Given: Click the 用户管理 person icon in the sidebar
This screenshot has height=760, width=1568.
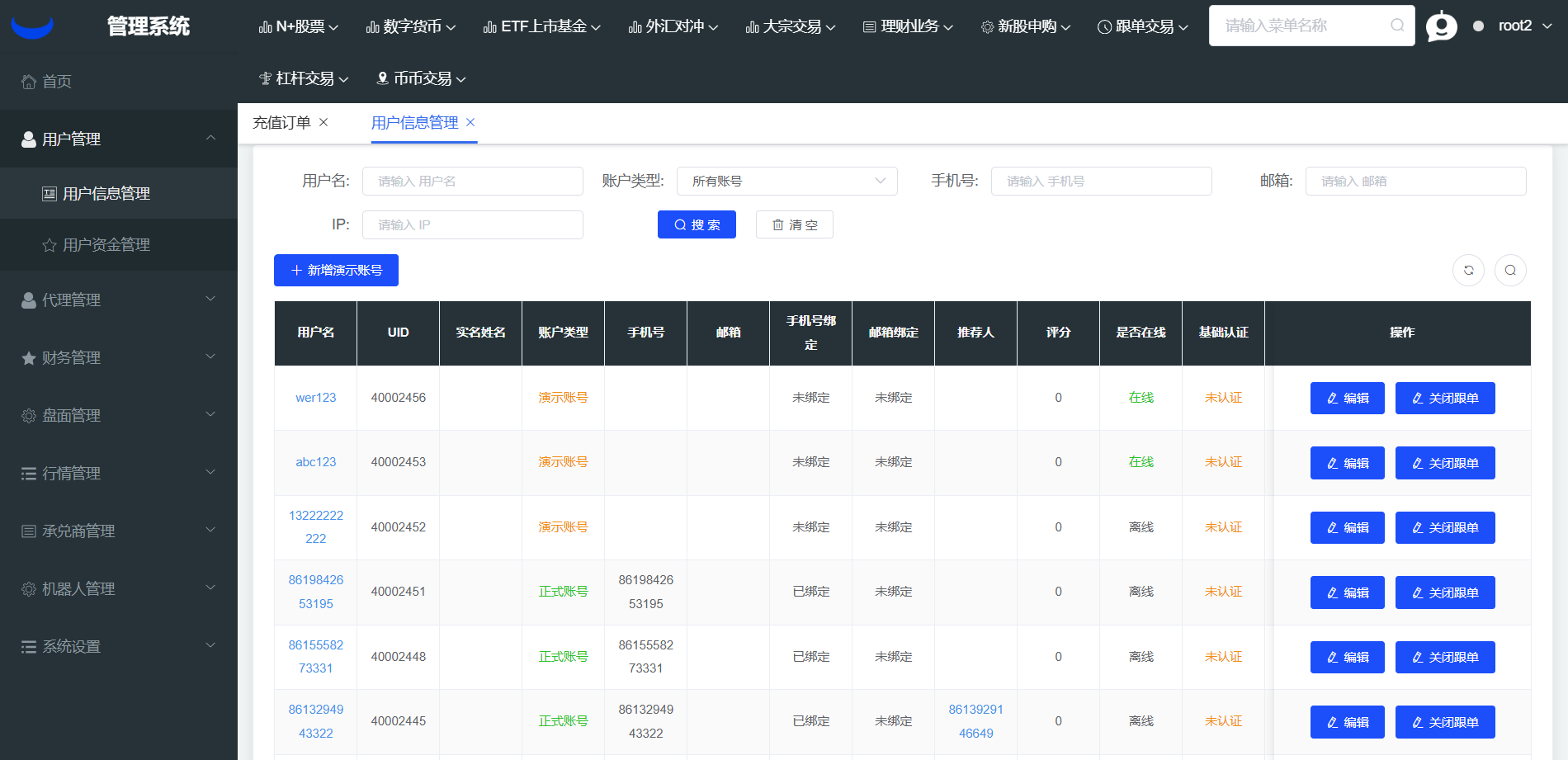Looking at the screenshot, I should pyautogui.click(x=29, y=139).
